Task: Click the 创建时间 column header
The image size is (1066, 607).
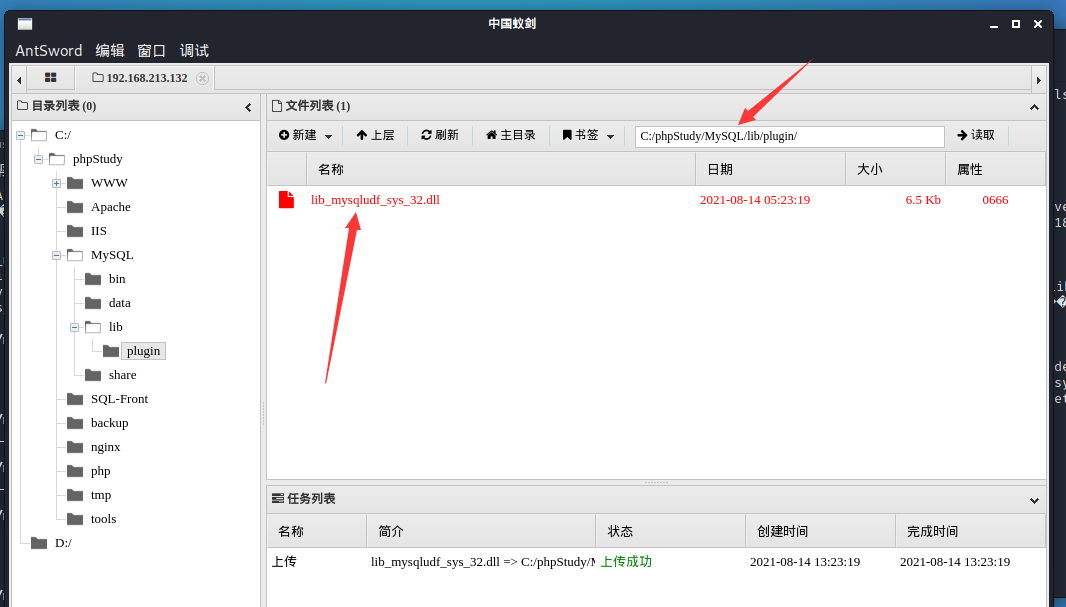Action: (821, 531)
